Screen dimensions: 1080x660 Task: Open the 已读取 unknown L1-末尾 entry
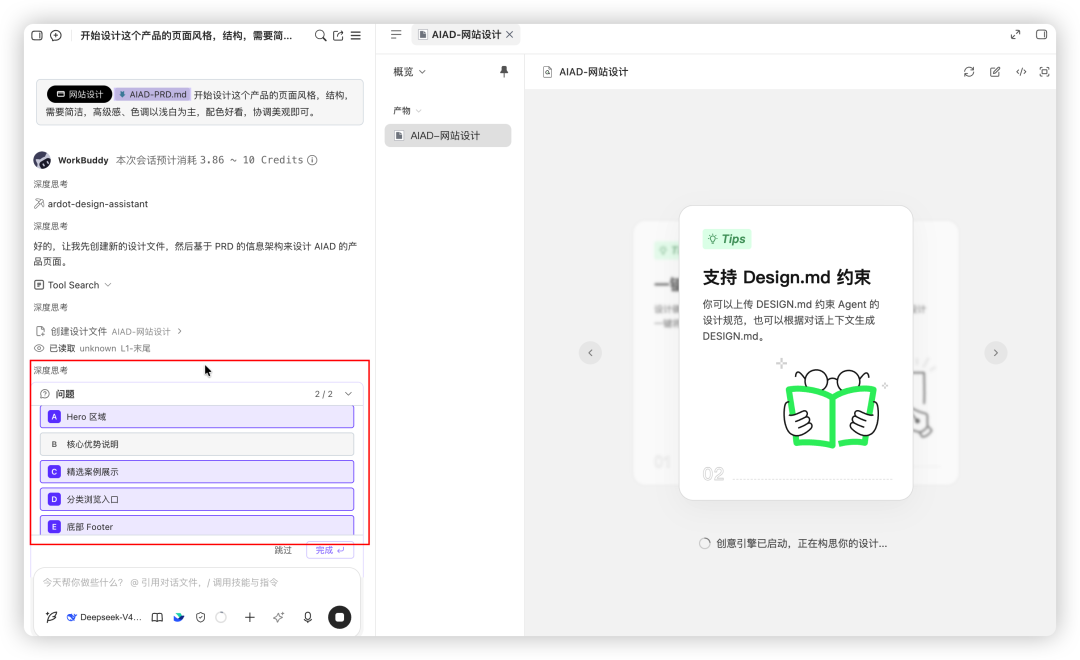point(92,349)
